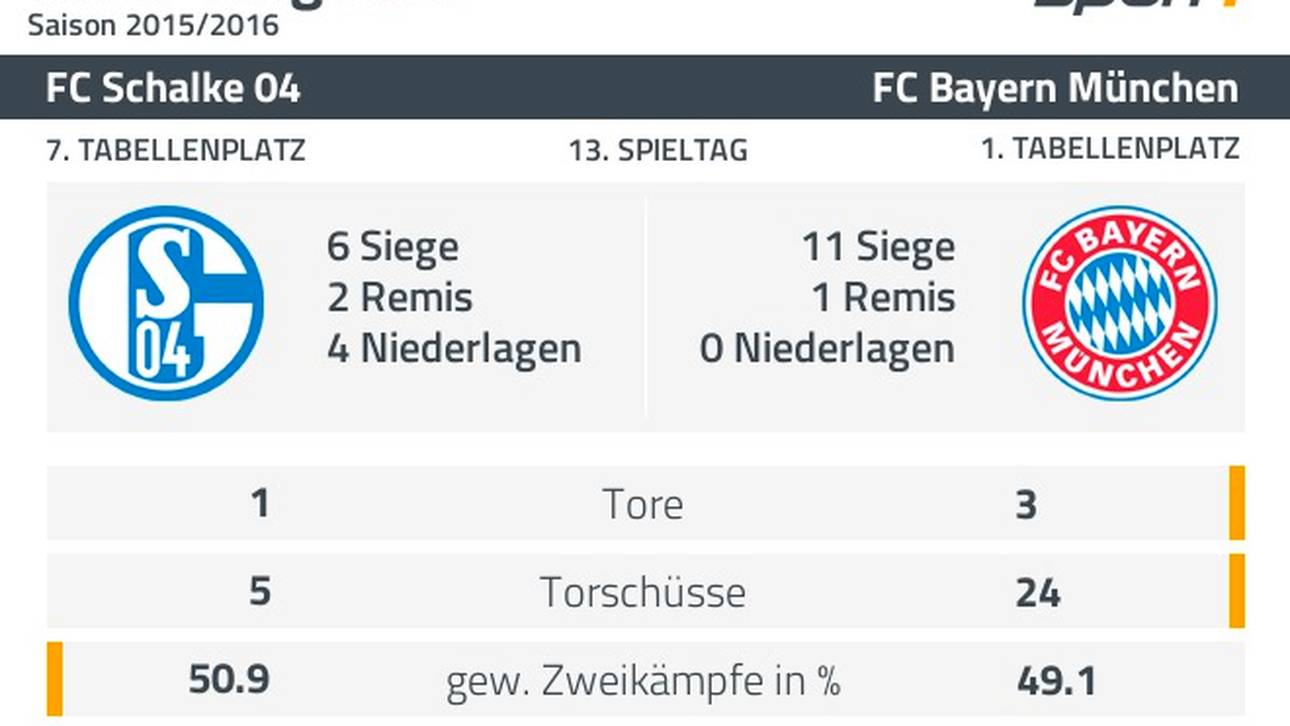The image size is (1290, 726).
Task: Select the Torschüsse statistics row label
Action: point(643,592)
